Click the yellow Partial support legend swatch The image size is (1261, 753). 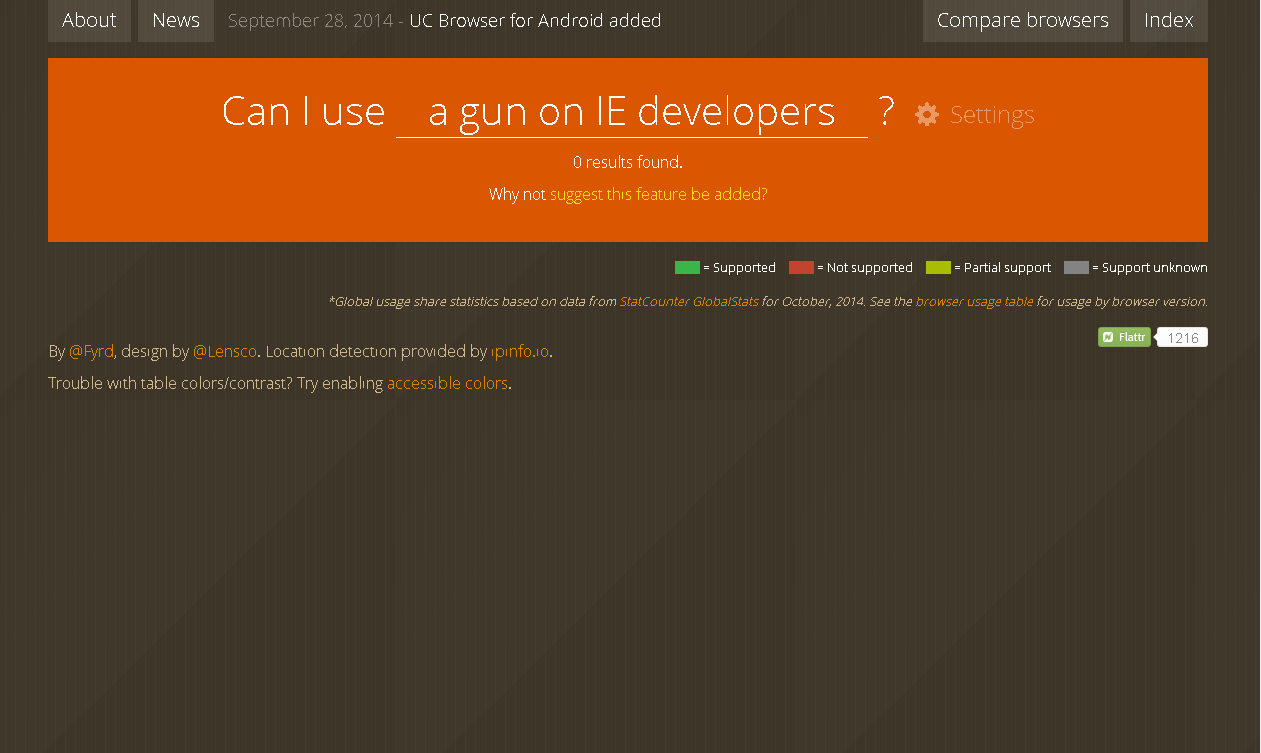[x=938, y=267]
